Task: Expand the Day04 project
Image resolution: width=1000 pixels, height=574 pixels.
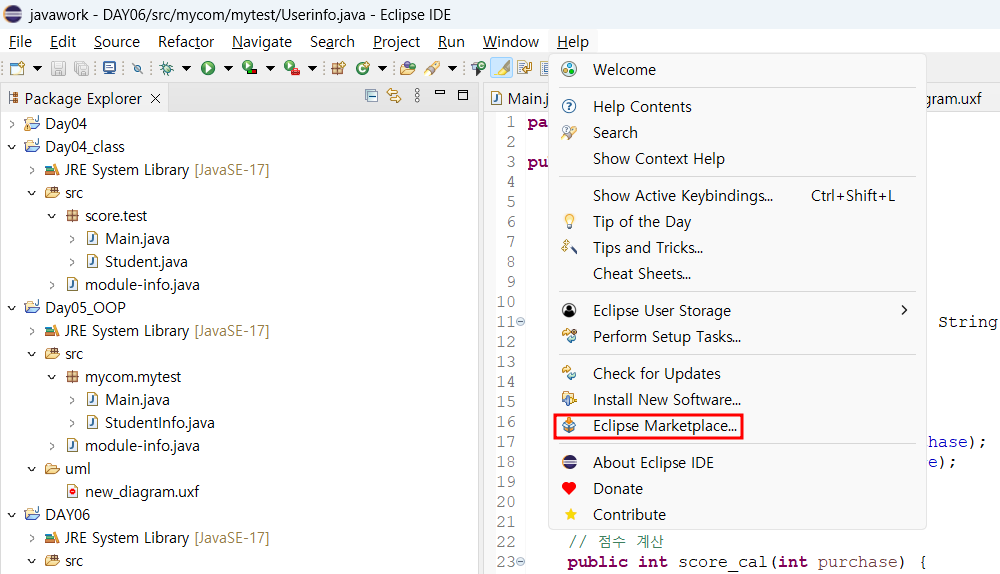Action: click(11, 124)
